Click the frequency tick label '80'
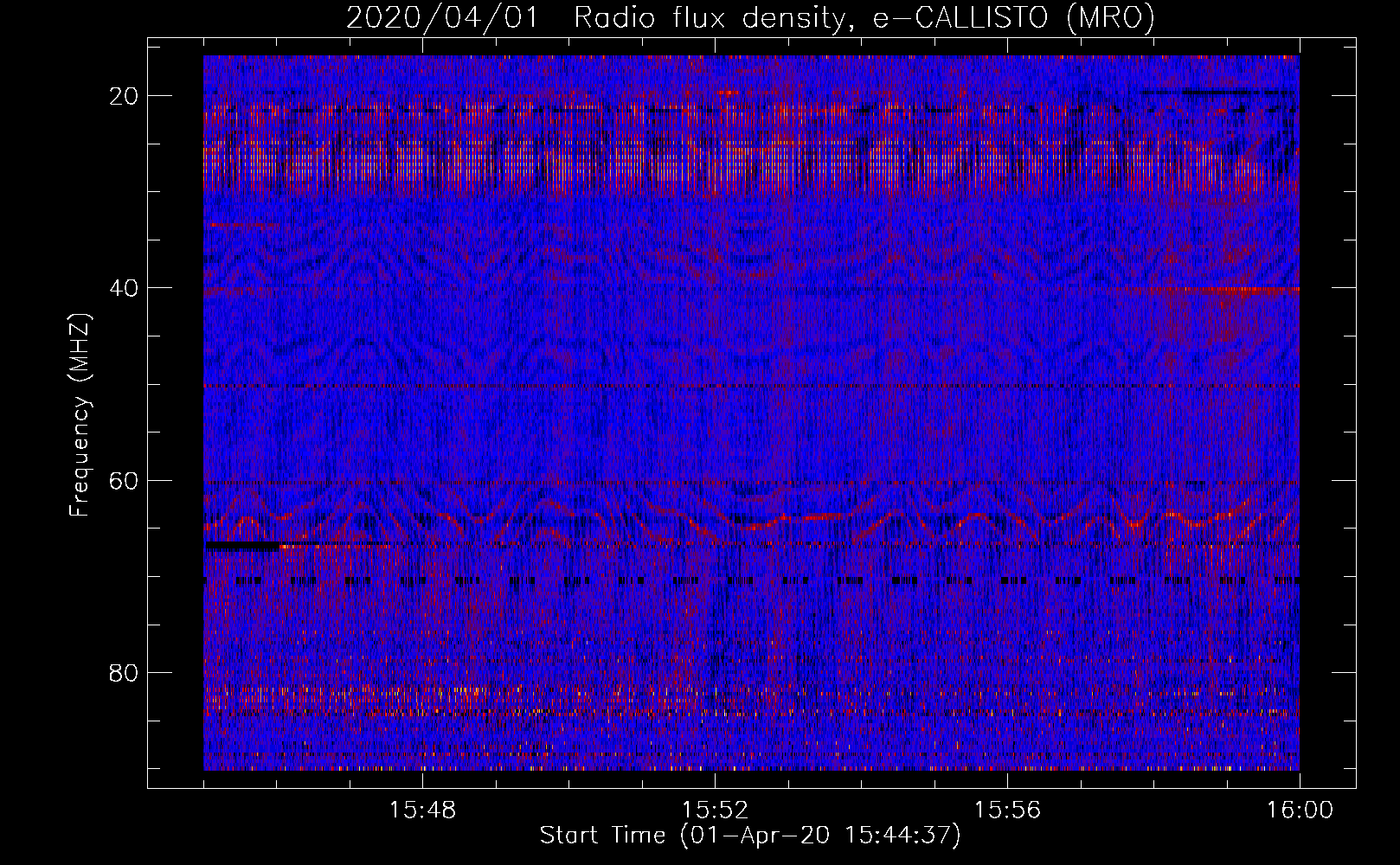This screenshot has height=865, width=1400. 125,673
